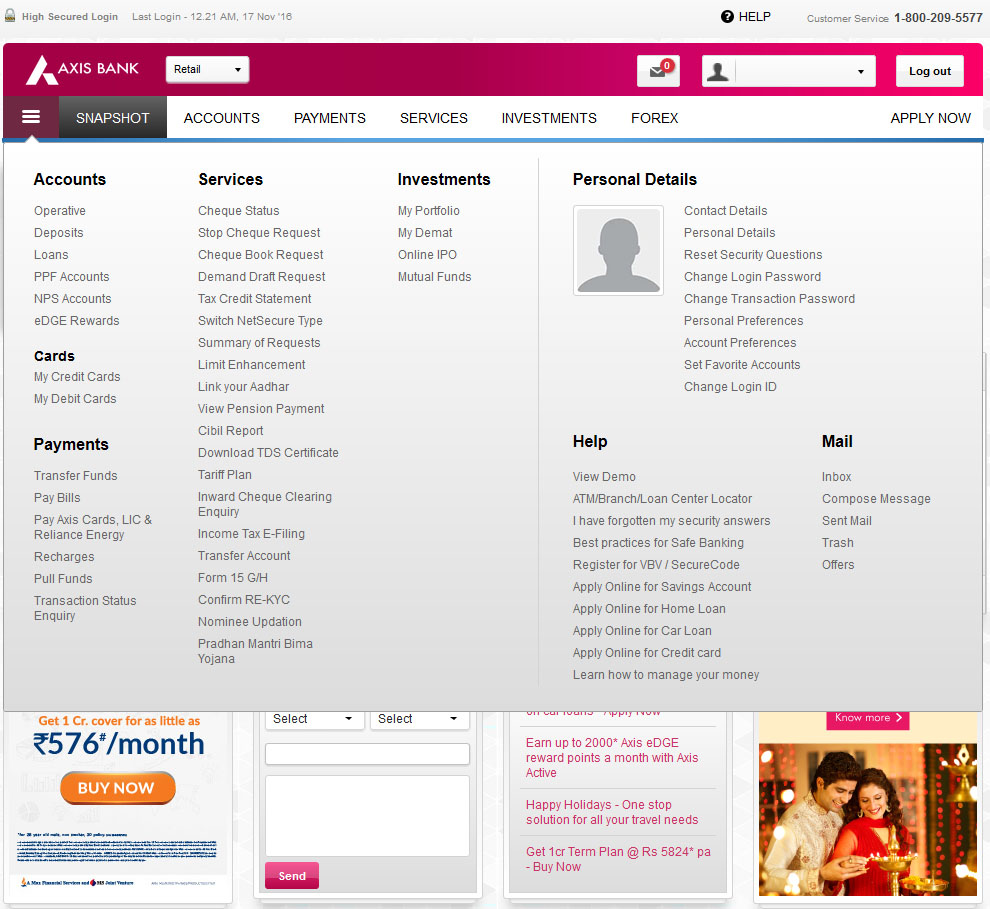
Task: Click the profile photo placeholder
Action: click(x=618, y=250)
